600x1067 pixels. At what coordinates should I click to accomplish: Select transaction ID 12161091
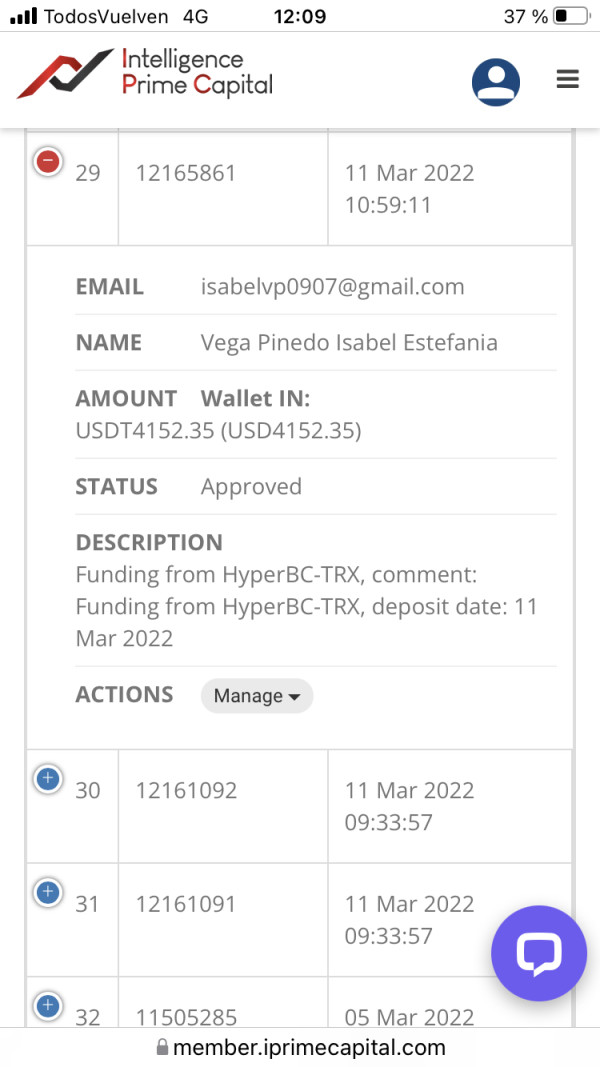[186, 904]
